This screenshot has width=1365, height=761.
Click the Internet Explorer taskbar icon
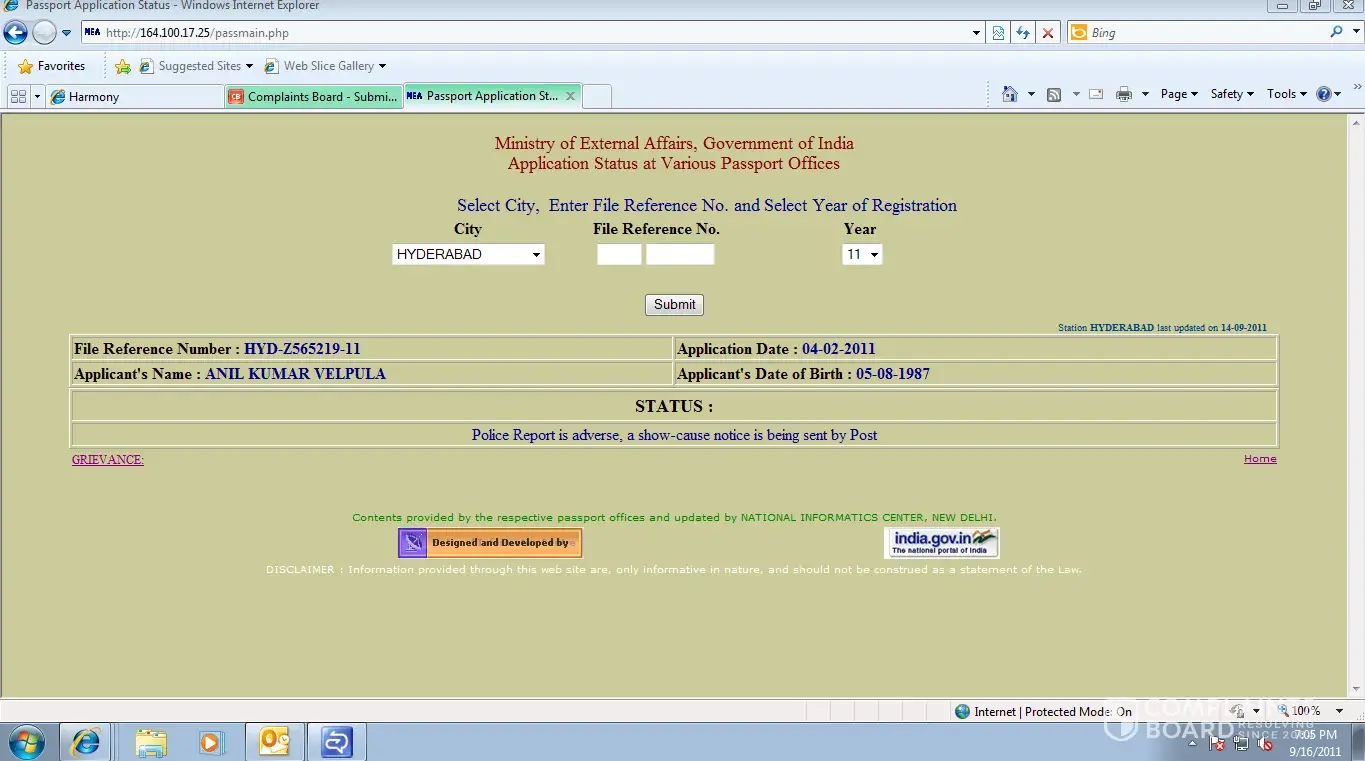86,742
